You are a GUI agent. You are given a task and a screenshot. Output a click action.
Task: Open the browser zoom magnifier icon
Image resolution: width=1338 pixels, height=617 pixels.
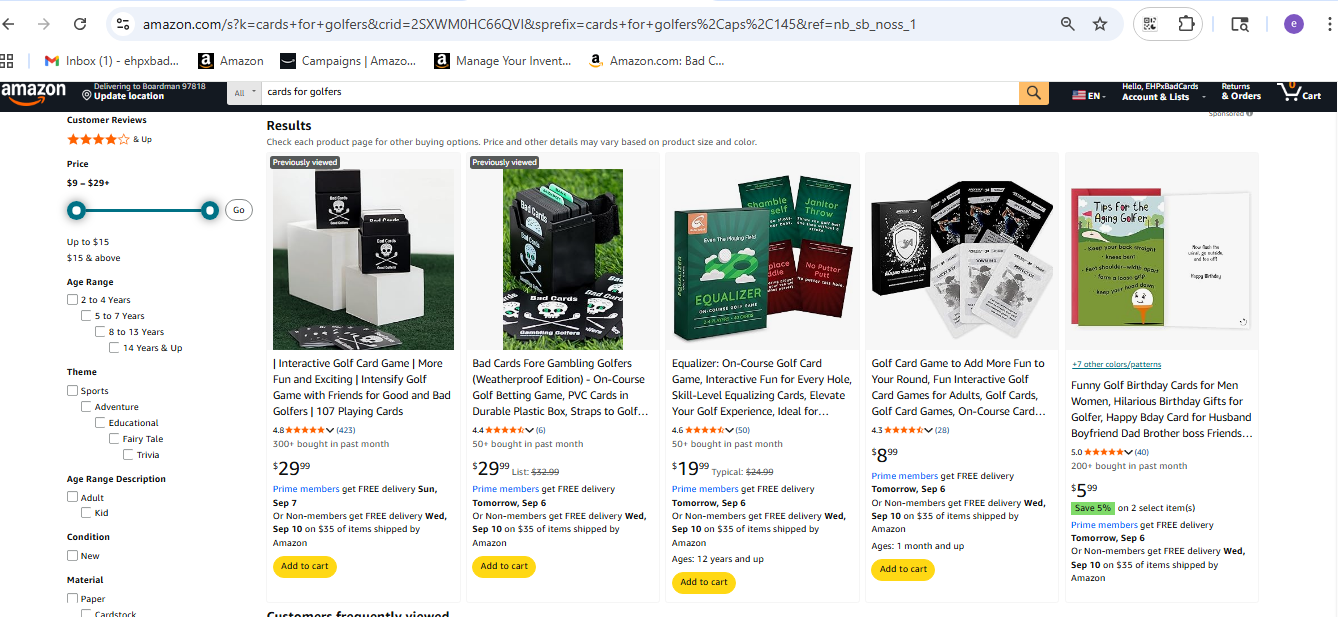point(1068,24)
